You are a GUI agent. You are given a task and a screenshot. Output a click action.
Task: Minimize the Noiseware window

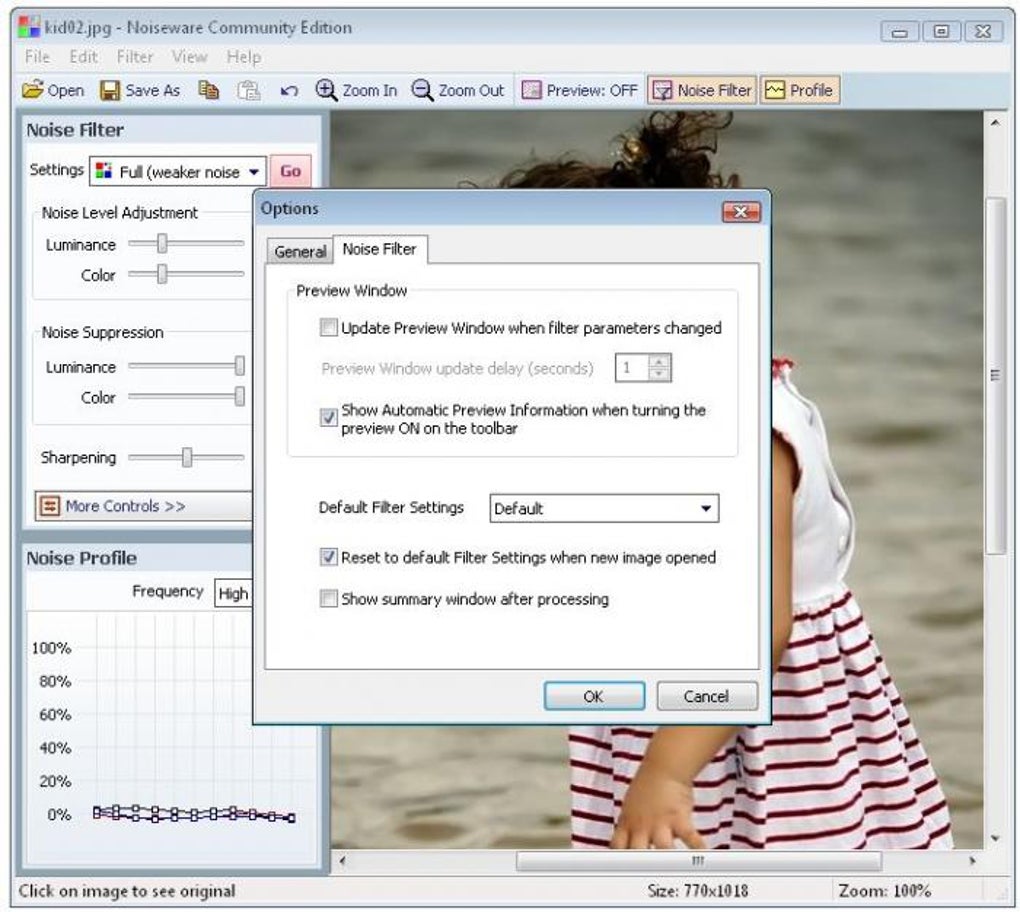(900, 31)
